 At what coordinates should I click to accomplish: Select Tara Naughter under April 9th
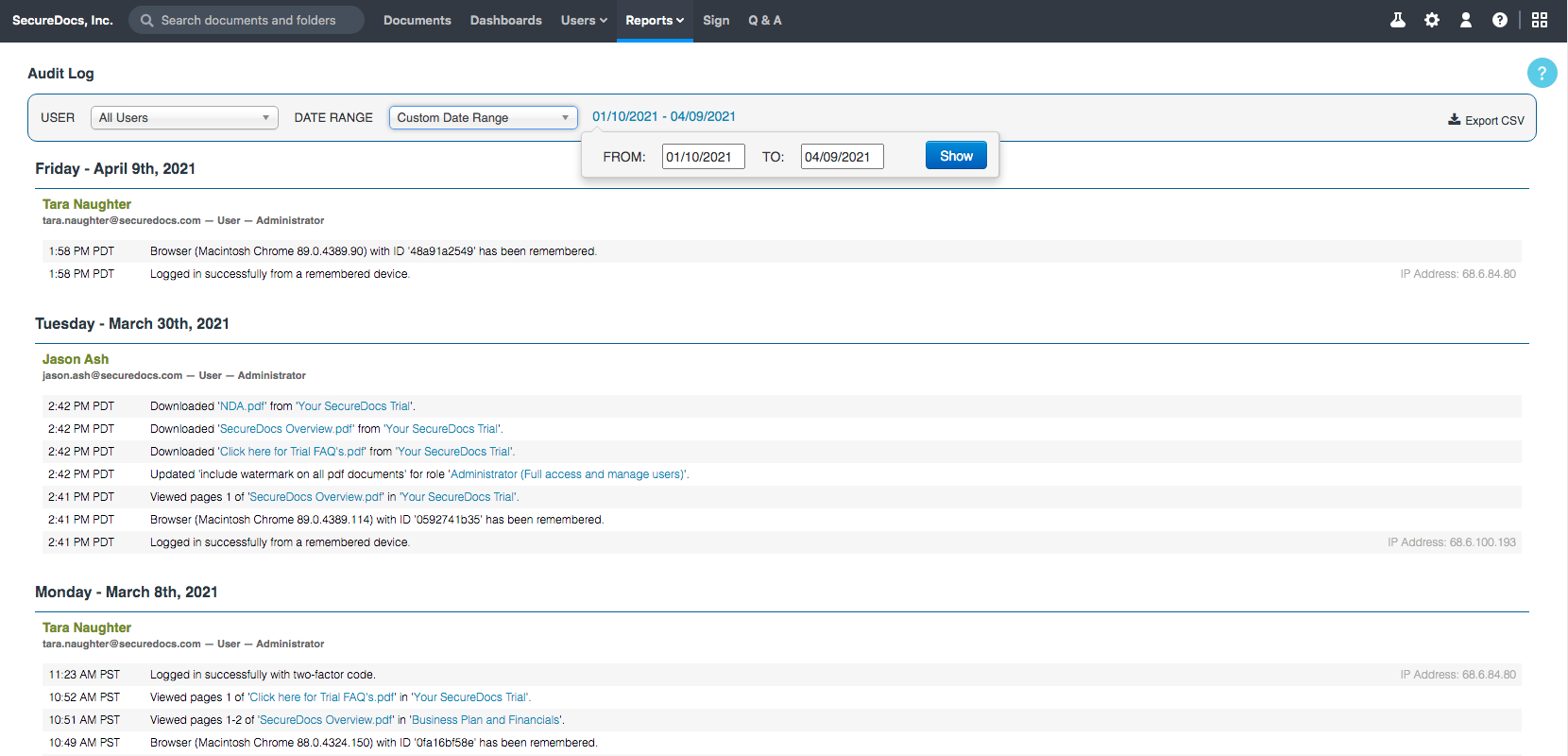pos(87,204)
